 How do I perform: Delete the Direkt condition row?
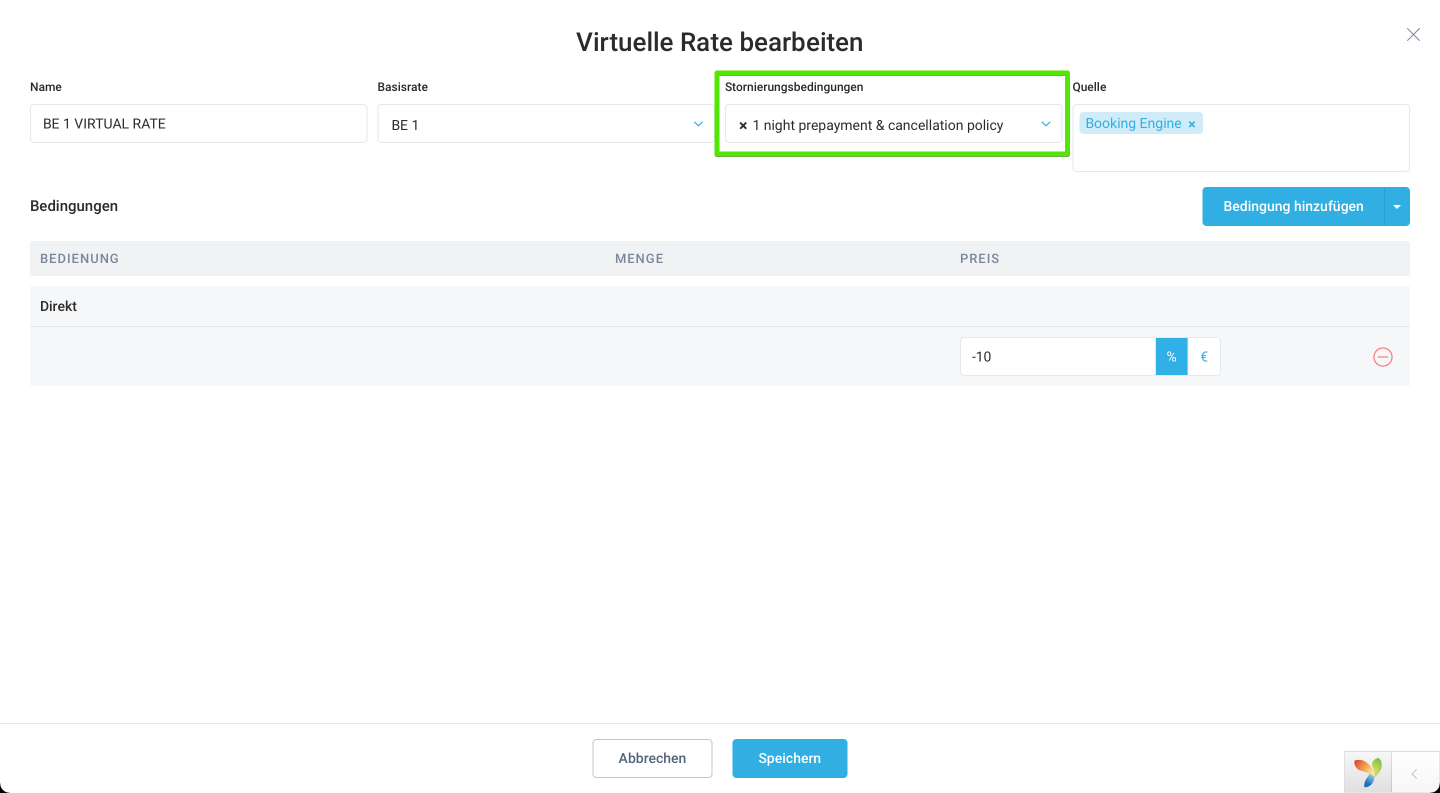pos(1383,357)
